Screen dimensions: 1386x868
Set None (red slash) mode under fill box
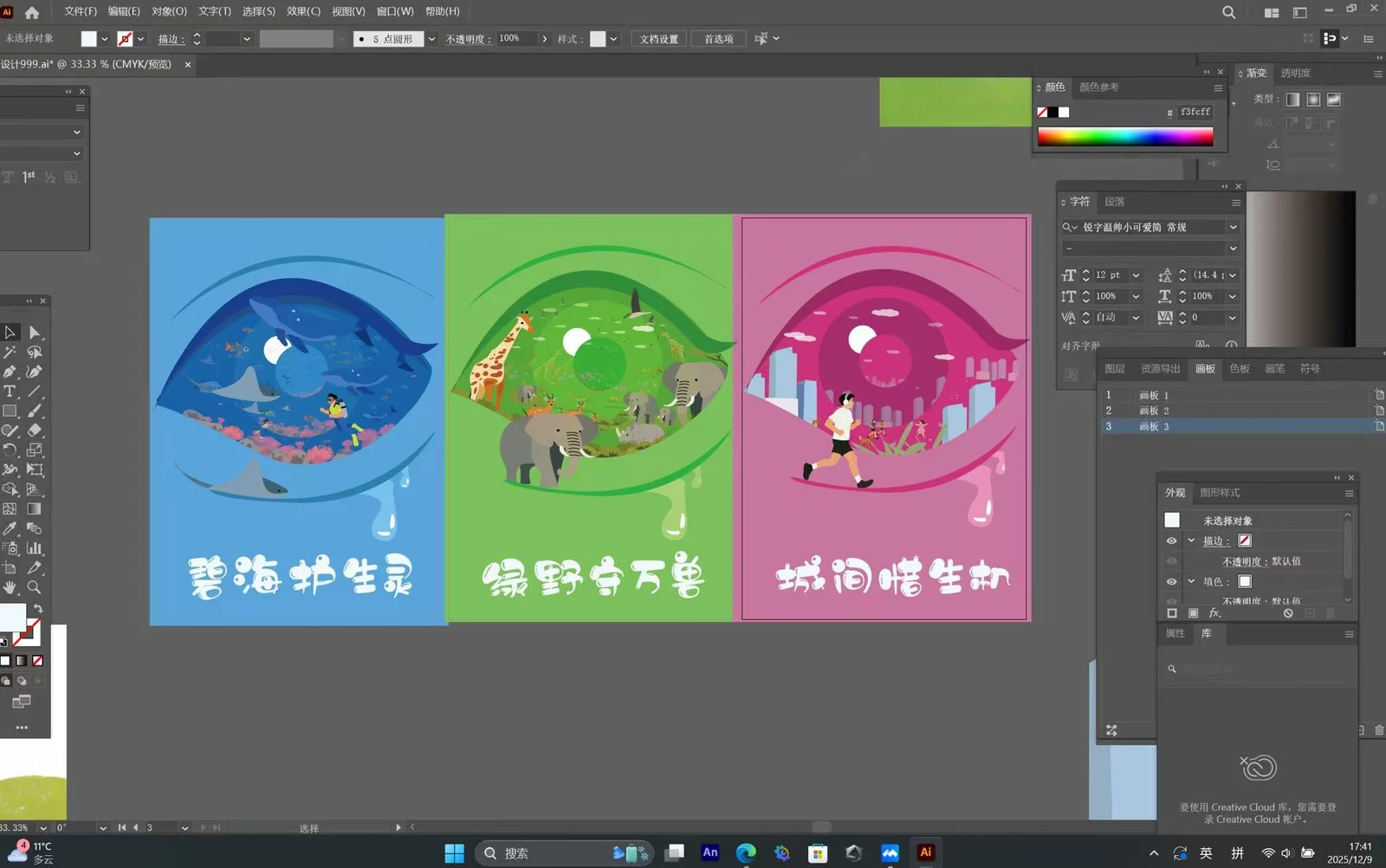coord(37,661)
